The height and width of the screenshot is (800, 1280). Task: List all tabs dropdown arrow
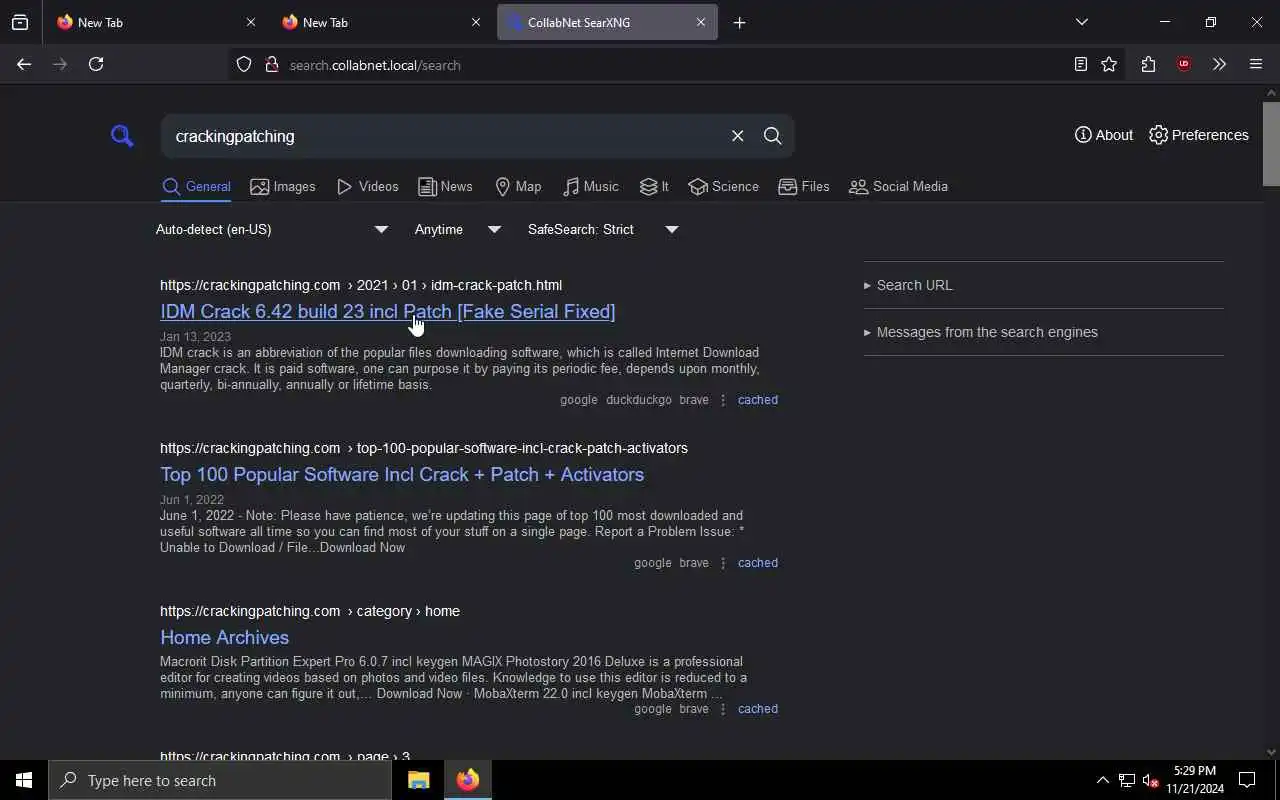point(1082,22)
